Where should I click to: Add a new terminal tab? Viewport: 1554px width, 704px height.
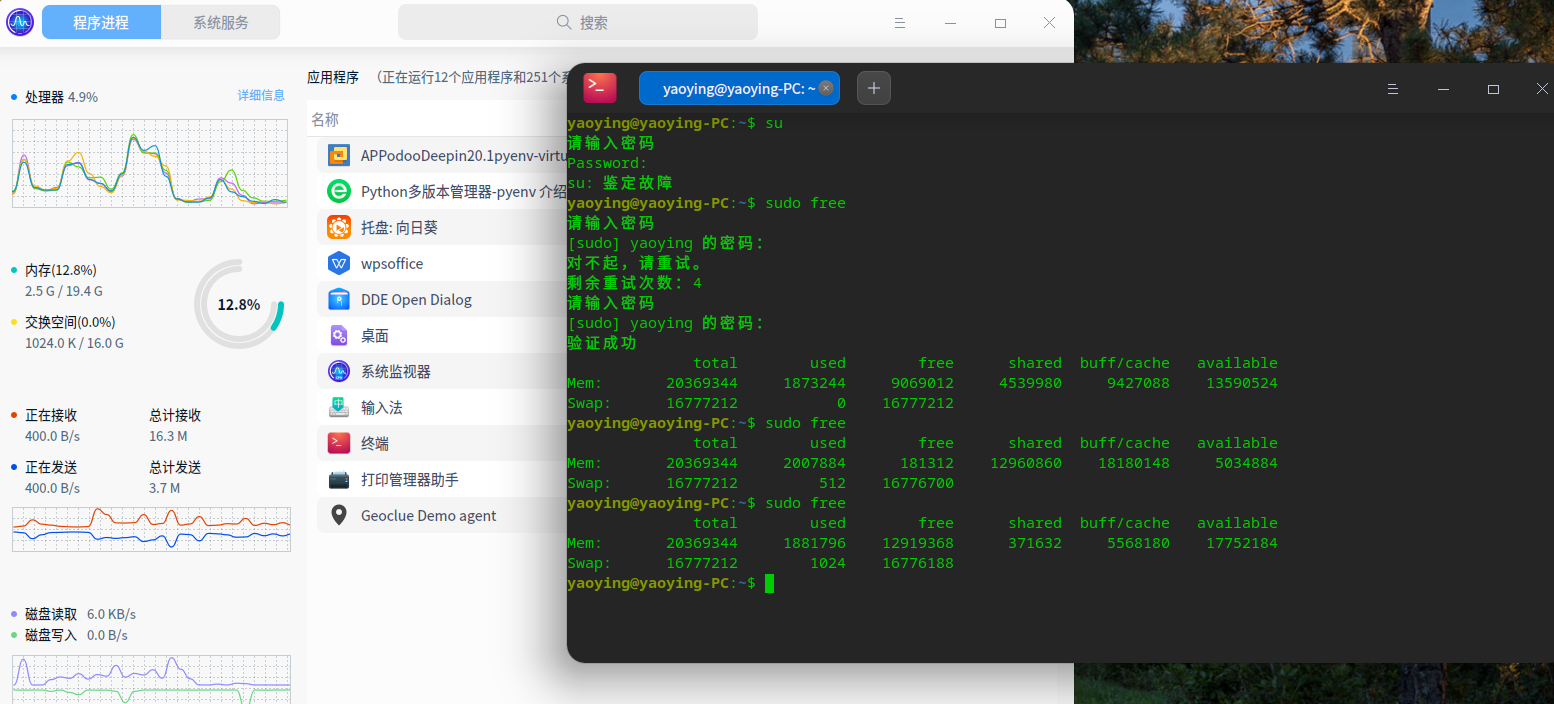[x=873, y=88]
